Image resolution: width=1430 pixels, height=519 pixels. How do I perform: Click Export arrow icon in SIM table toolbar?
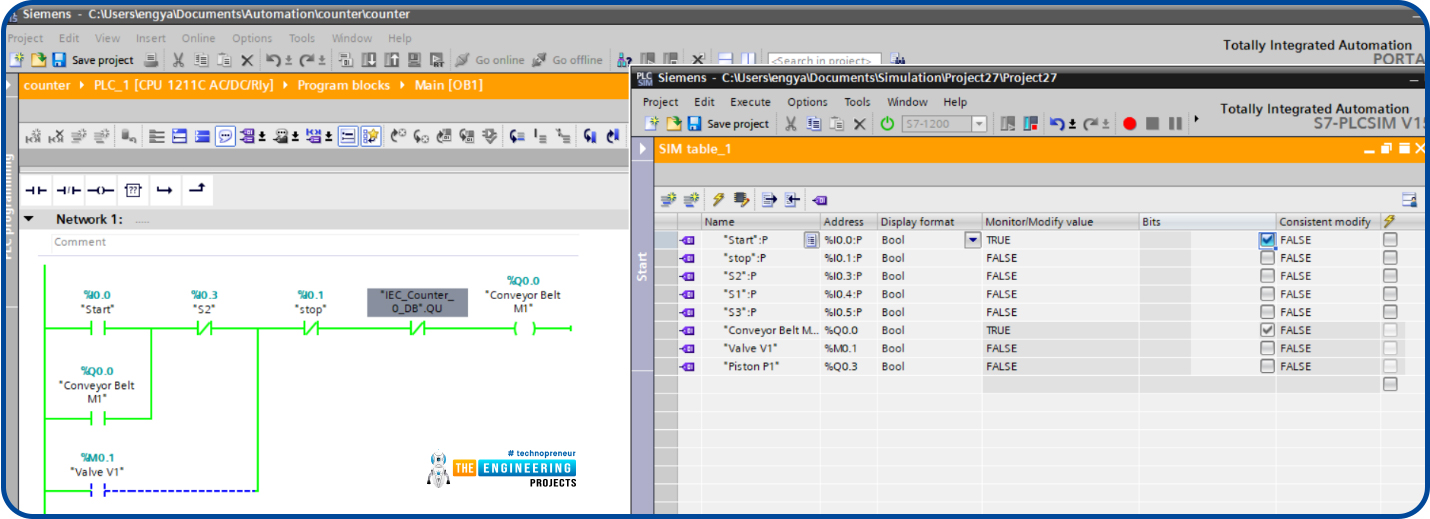click(769, 200)
